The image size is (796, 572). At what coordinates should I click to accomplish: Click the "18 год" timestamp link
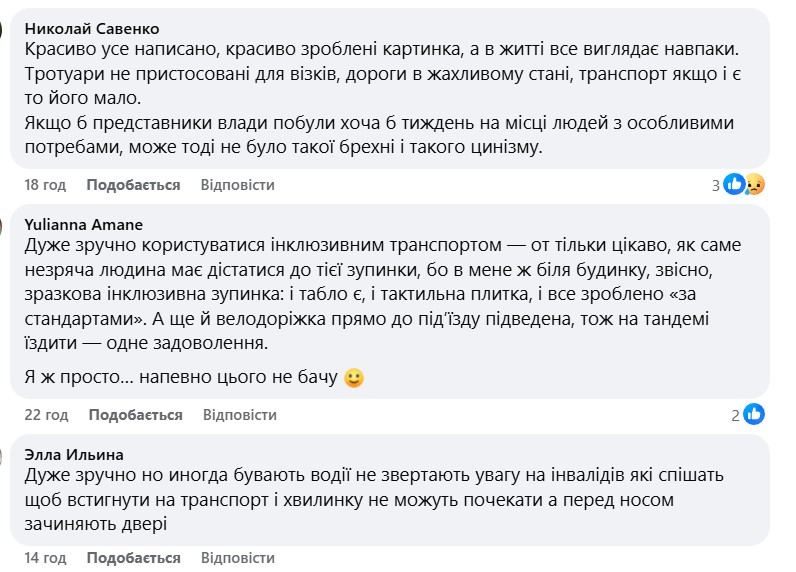point(45,185)
